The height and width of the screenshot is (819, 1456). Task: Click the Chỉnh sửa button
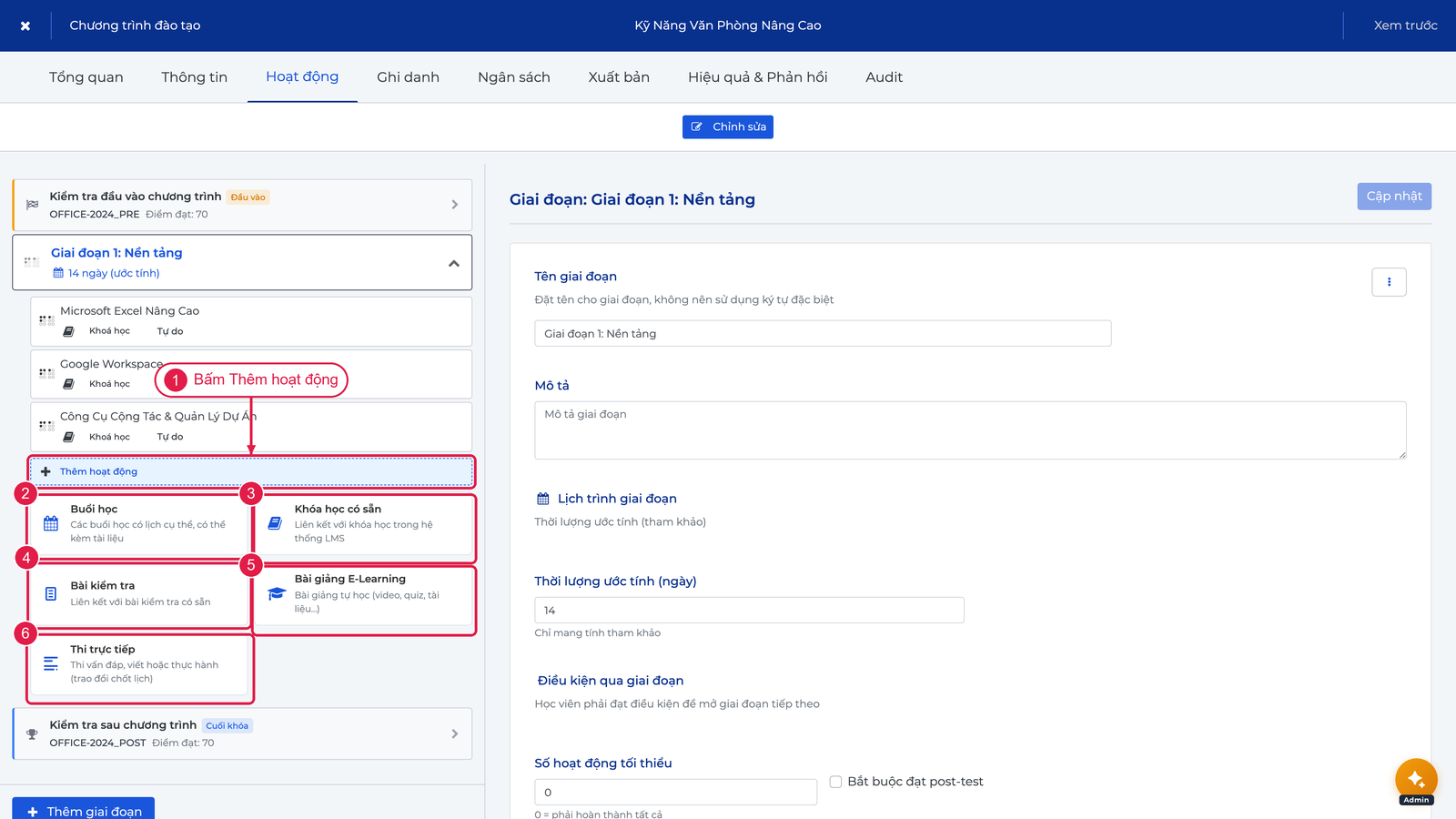[728, 126]
